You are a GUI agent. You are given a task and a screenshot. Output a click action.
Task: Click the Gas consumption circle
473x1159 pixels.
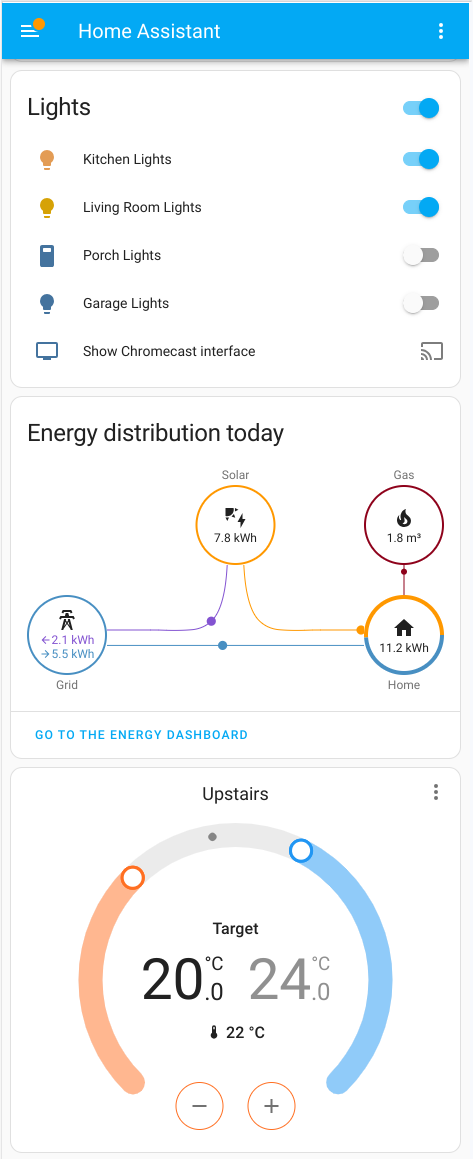(404, 525)
